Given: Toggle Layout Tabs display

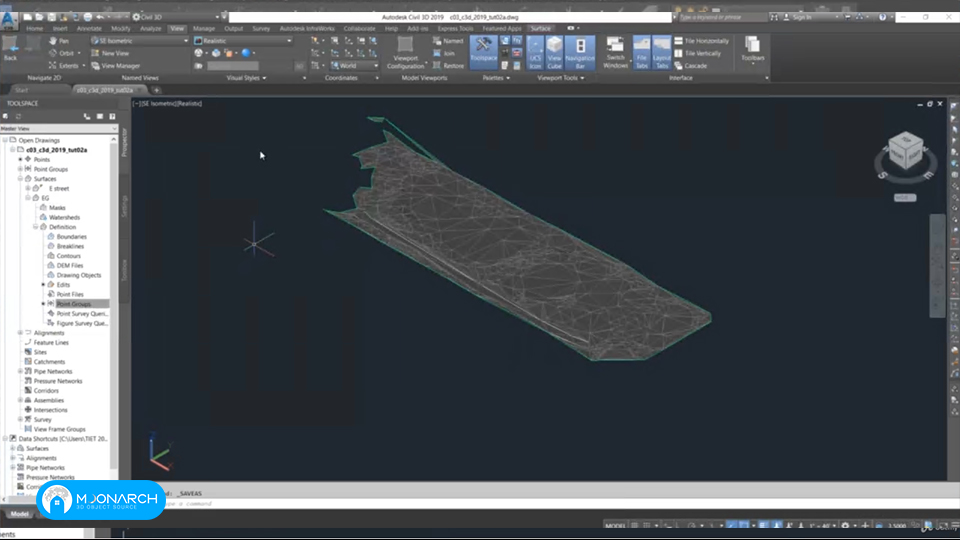Looking at the screenshot, I should click(662, 52).
